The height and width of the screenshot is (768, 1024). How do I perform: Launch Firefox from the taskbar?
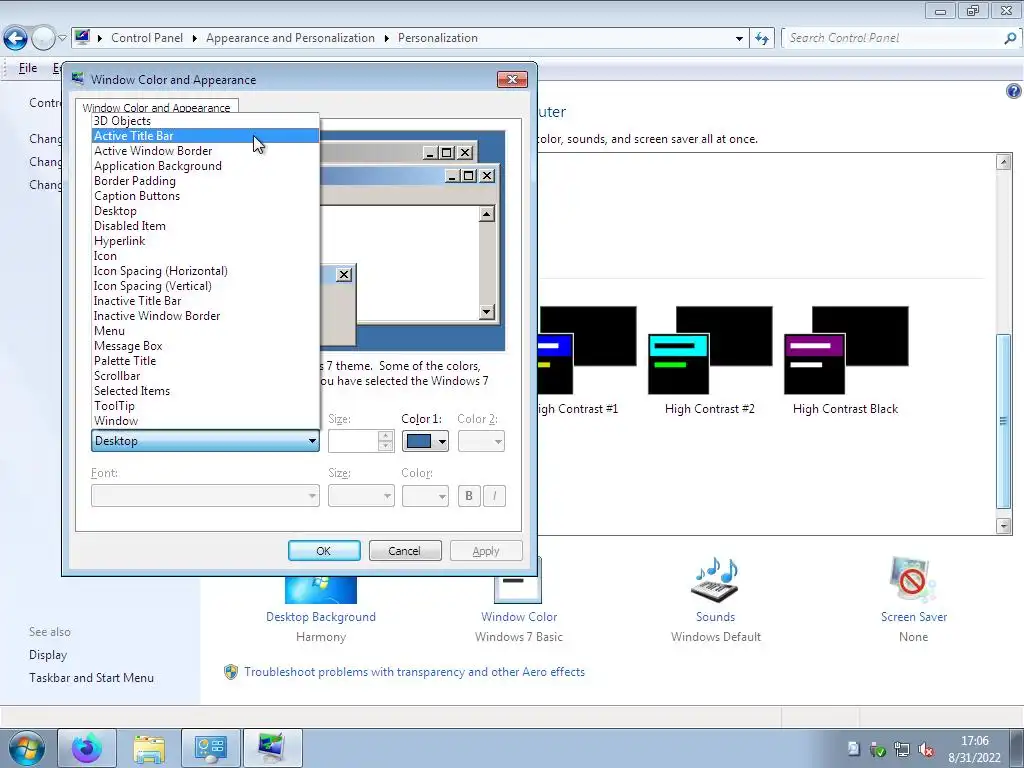pyautogui.click(x=87, y=748)
